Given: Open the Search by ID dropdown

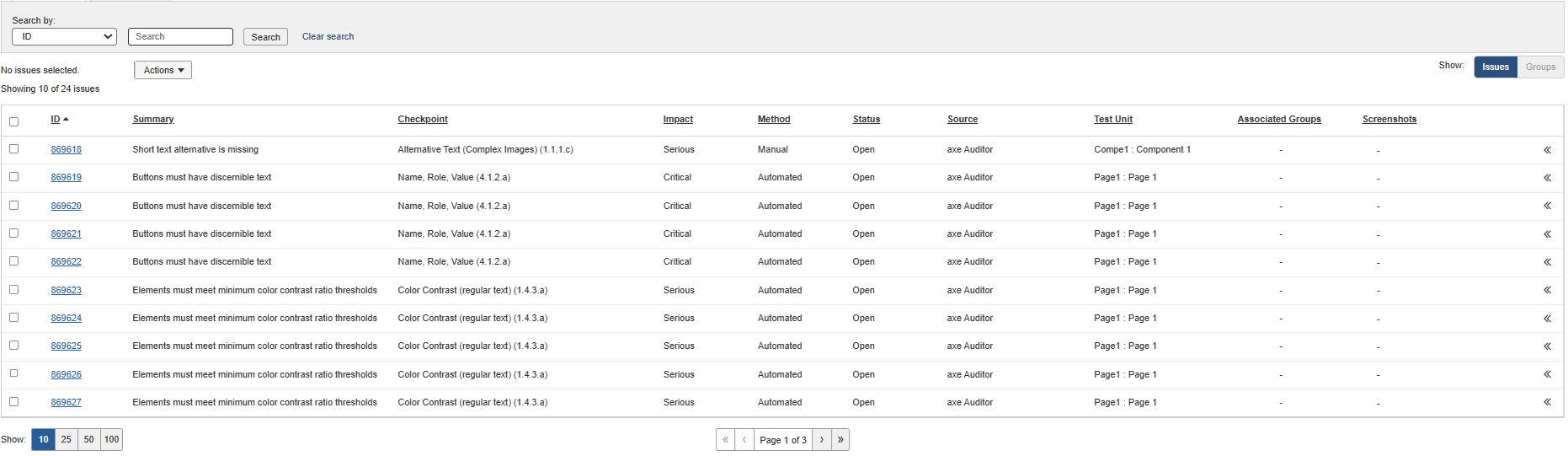Looking at the screenshot, I should 64,37.
